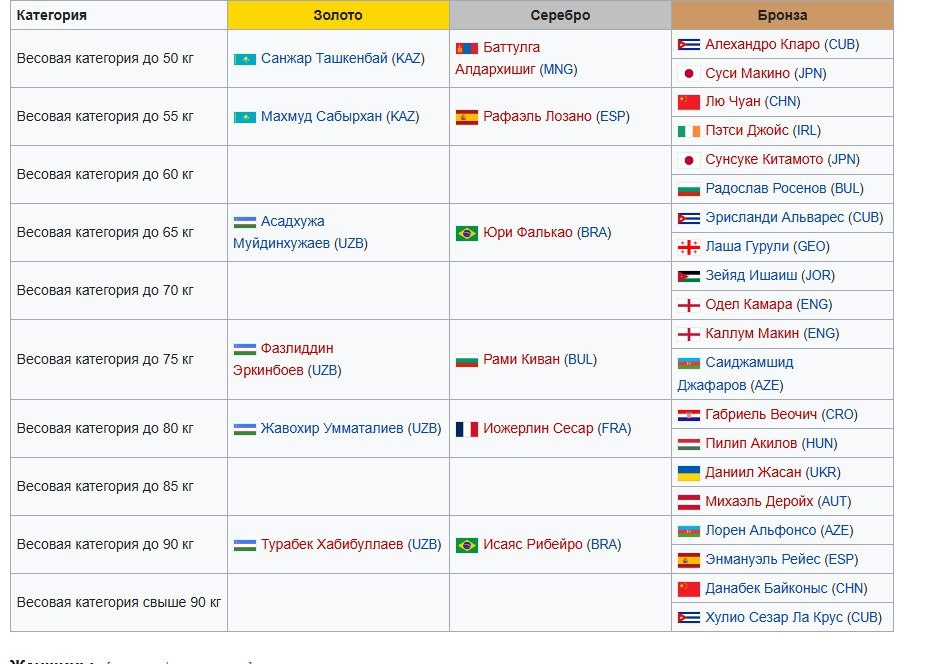This screenshot has height=664, width=941.
Task: Open Асадхужа Муйдинхужаев athlete link
Action: (x=281, y=232)
